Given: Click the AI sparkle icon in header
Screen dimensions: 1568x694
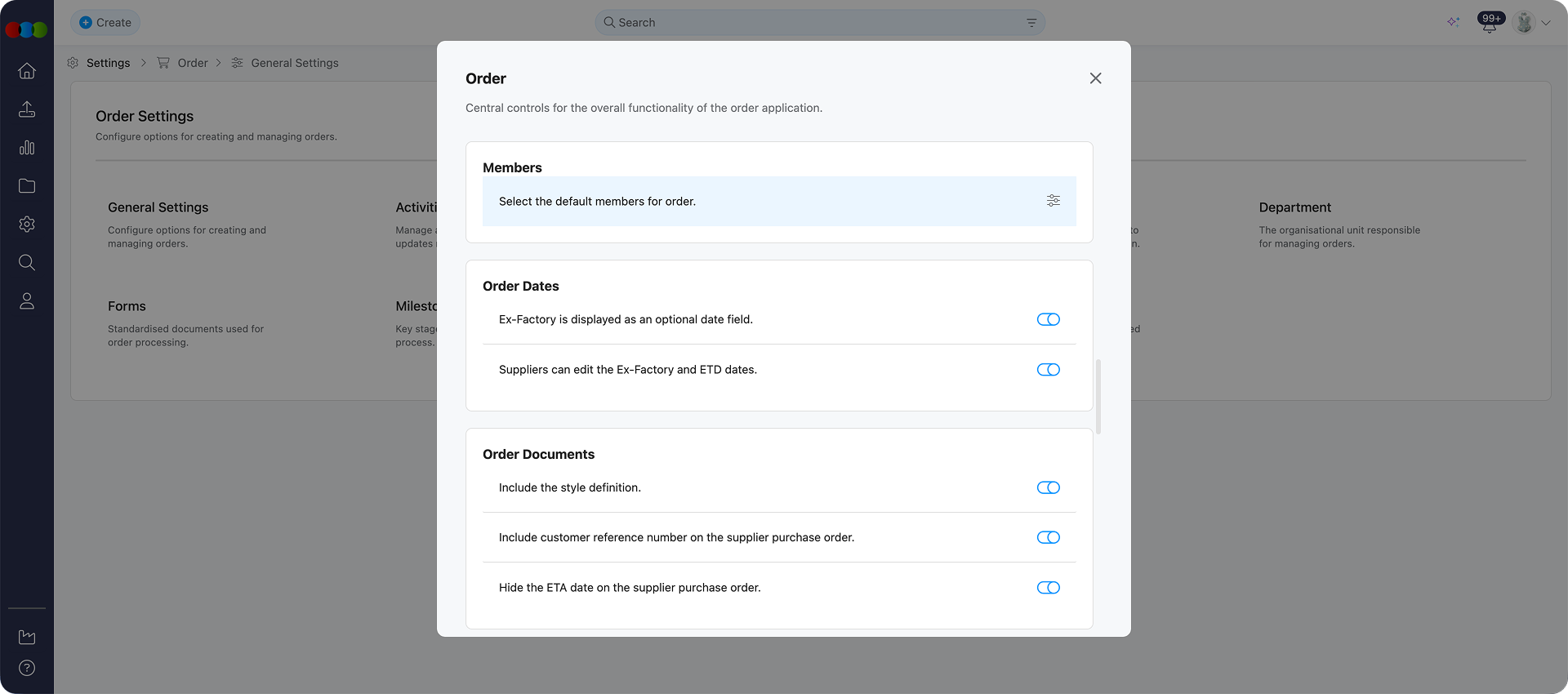Looking at the screenshot, I should tap(1454, 22).
